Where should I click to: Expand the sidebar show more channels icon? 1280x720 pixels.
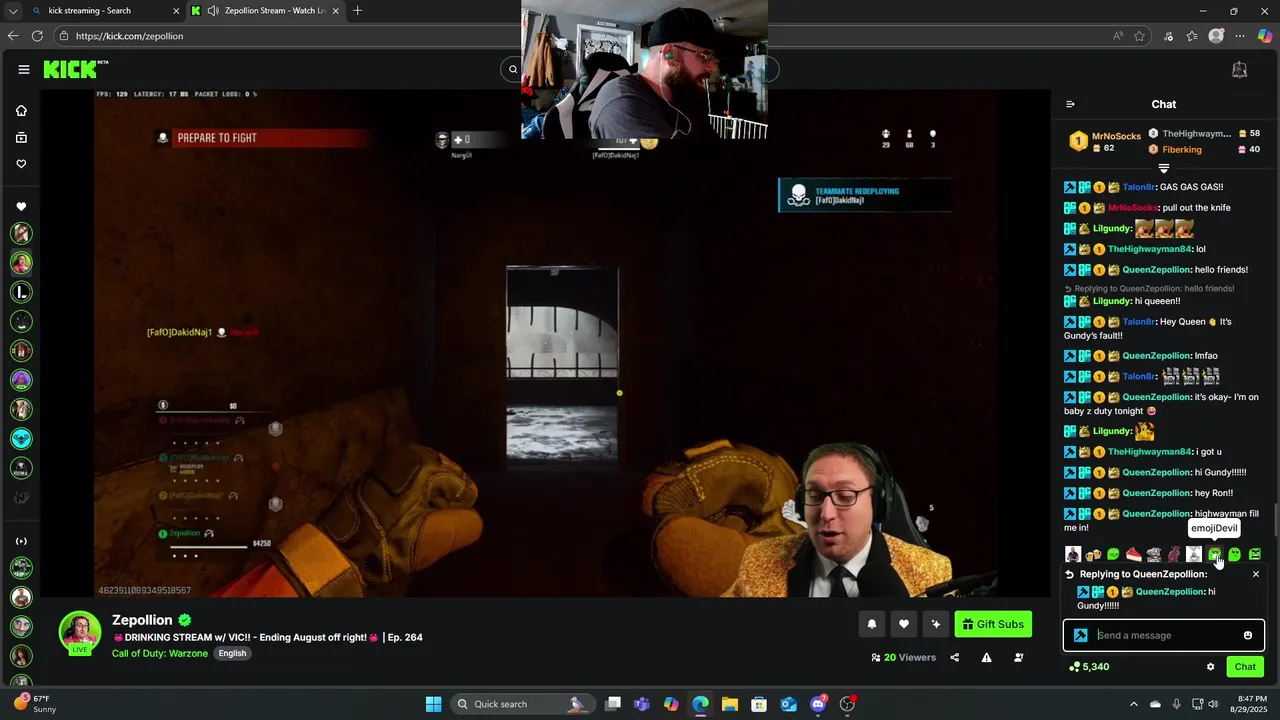point(21,541)
